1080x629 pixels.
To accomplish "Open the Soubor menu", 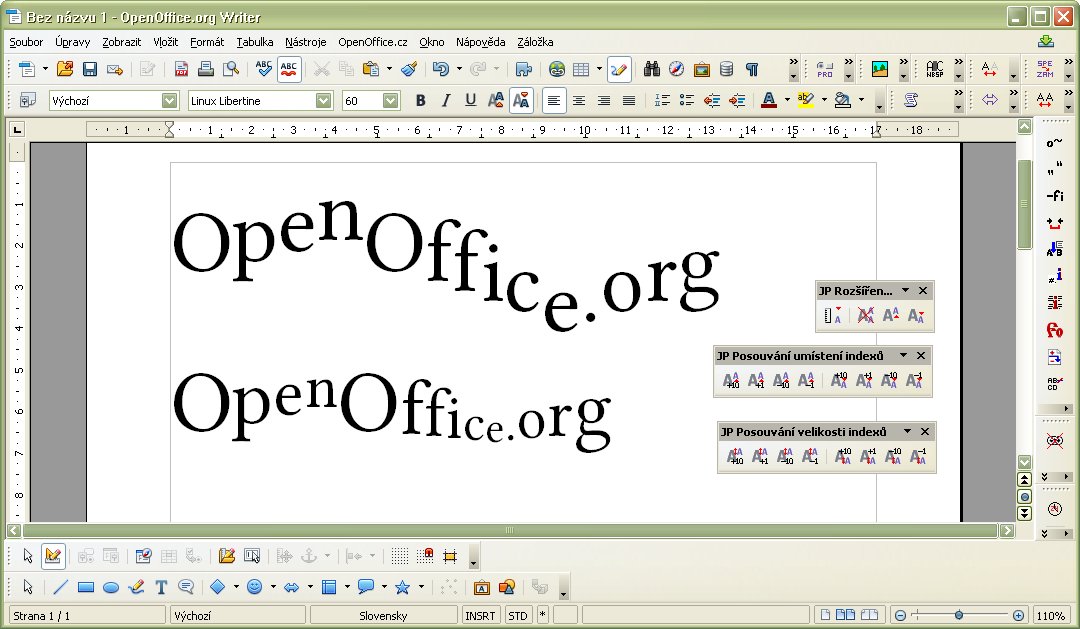I will 26,42.
